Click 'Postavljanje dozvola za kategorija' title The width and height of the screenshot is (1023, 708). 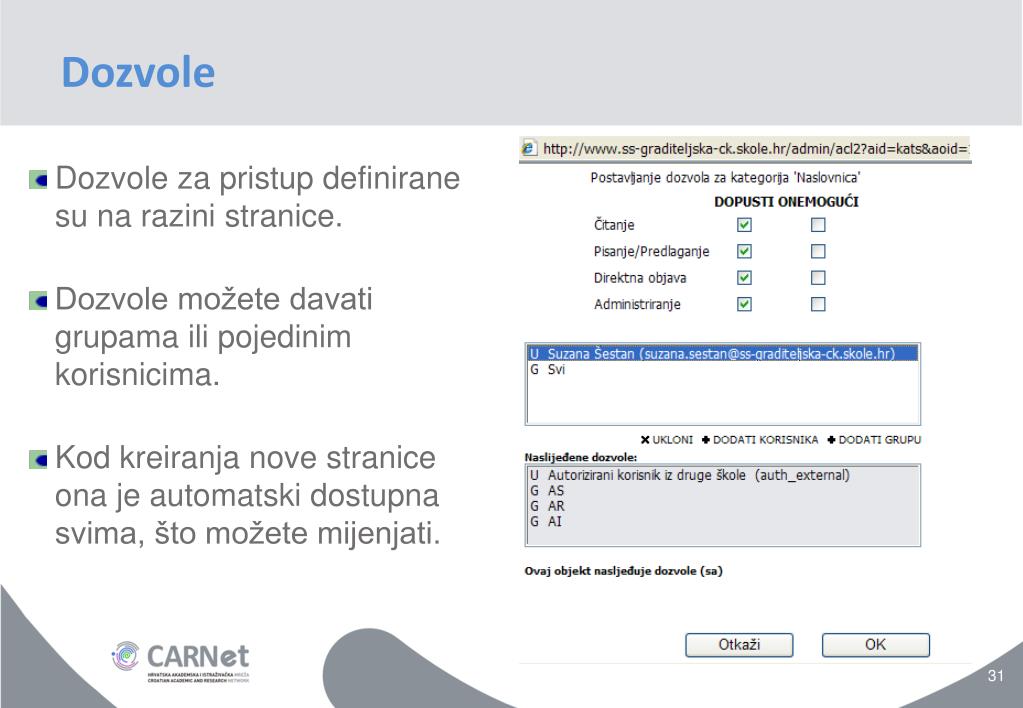point(725,177)
